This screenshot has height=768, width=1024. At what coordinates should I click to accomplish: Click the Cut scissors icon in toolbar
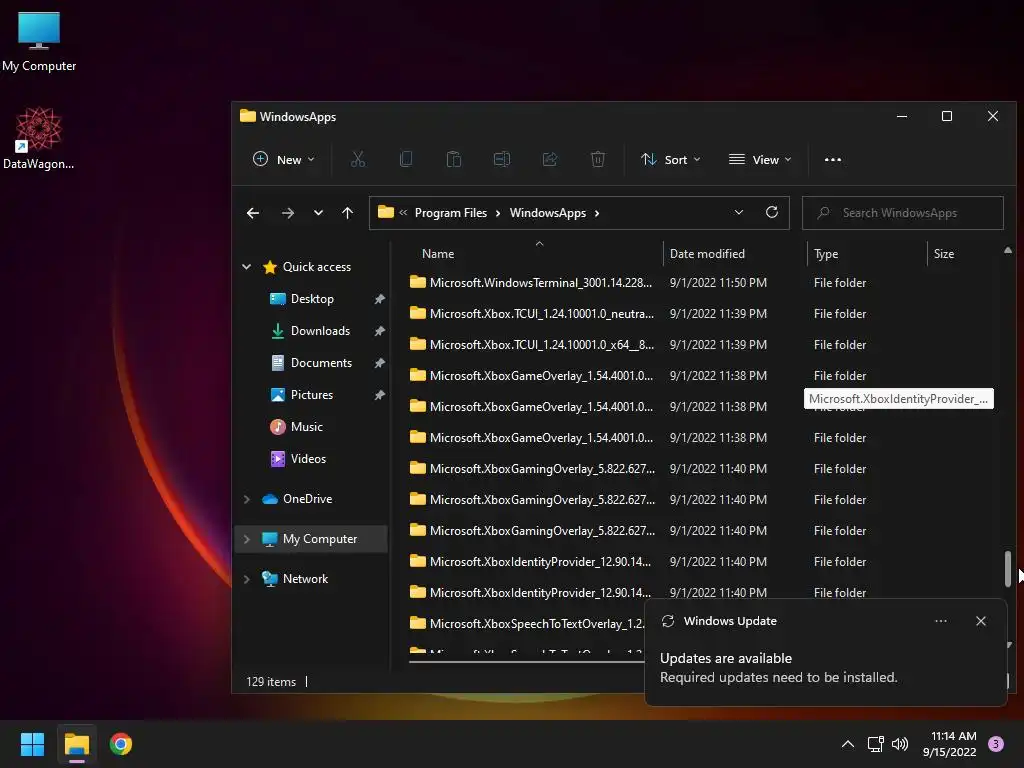click(x=358, y=159)
